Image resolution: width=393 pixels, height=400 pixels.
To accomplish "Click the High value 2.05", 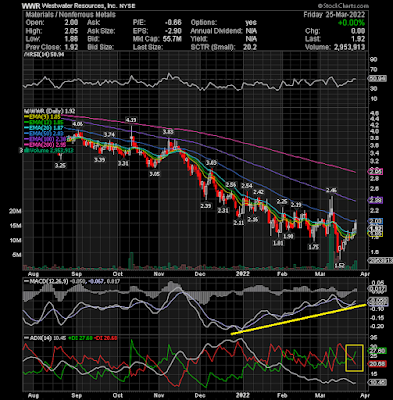I will (71, 31).
